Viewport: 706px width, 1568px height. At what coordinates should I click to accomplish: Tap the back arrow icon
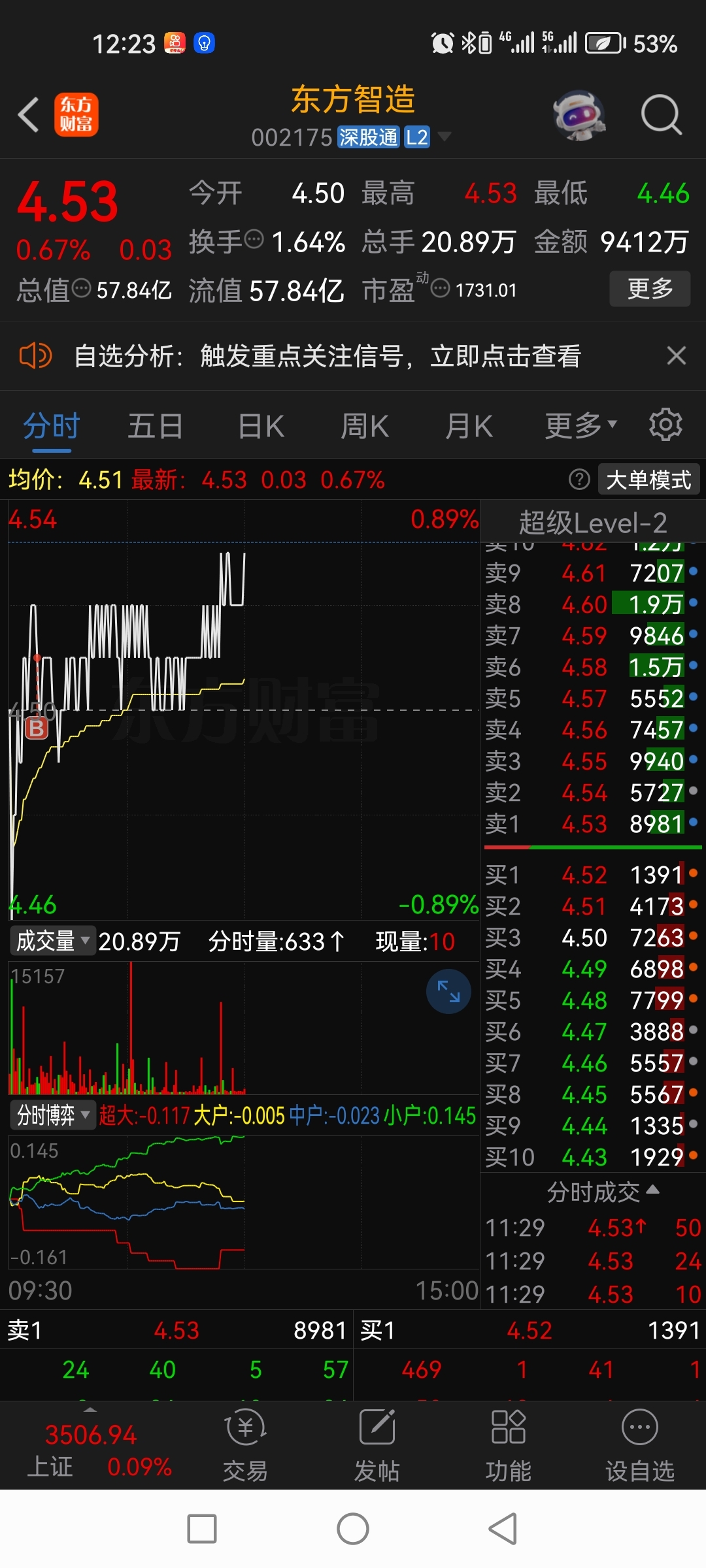point(28,115)
